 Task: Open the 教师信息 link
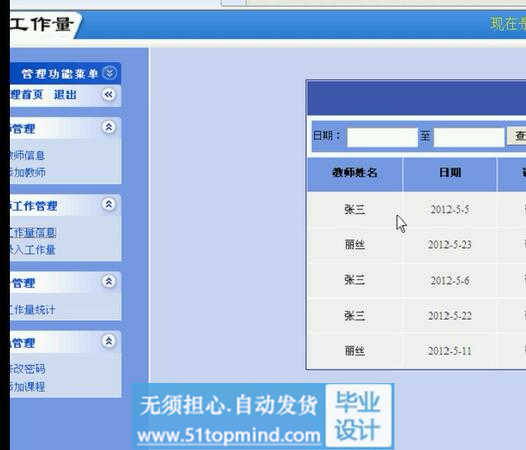28,155
